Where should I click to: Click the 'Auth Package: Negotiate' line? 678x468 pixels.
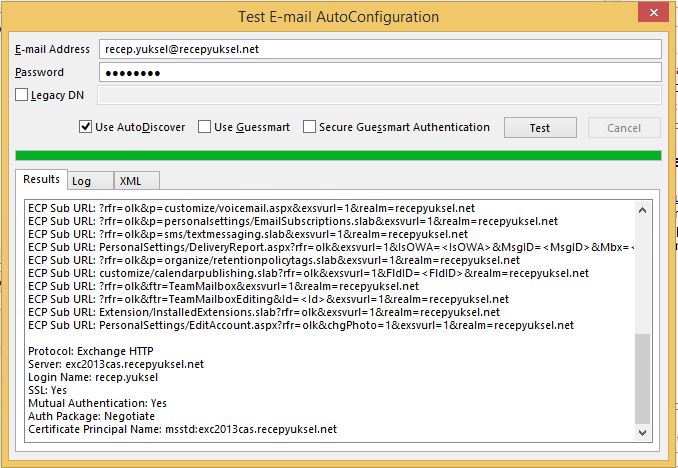[x=91, y=416]
